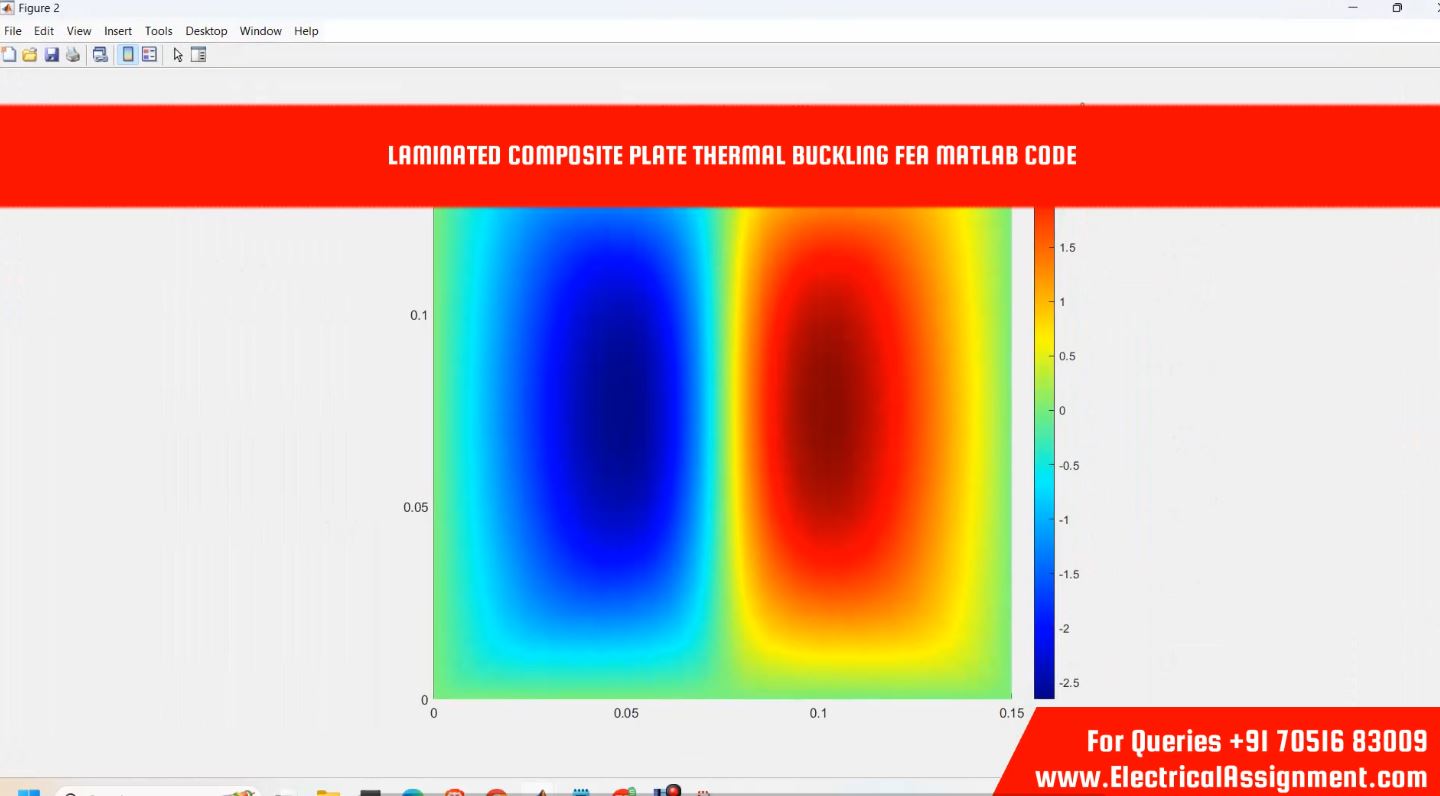The height and width of the screenshot is (796, 1440).
Task: Print the figure with the printer icon
Action: pyautogui.click(x=73, y=55)
